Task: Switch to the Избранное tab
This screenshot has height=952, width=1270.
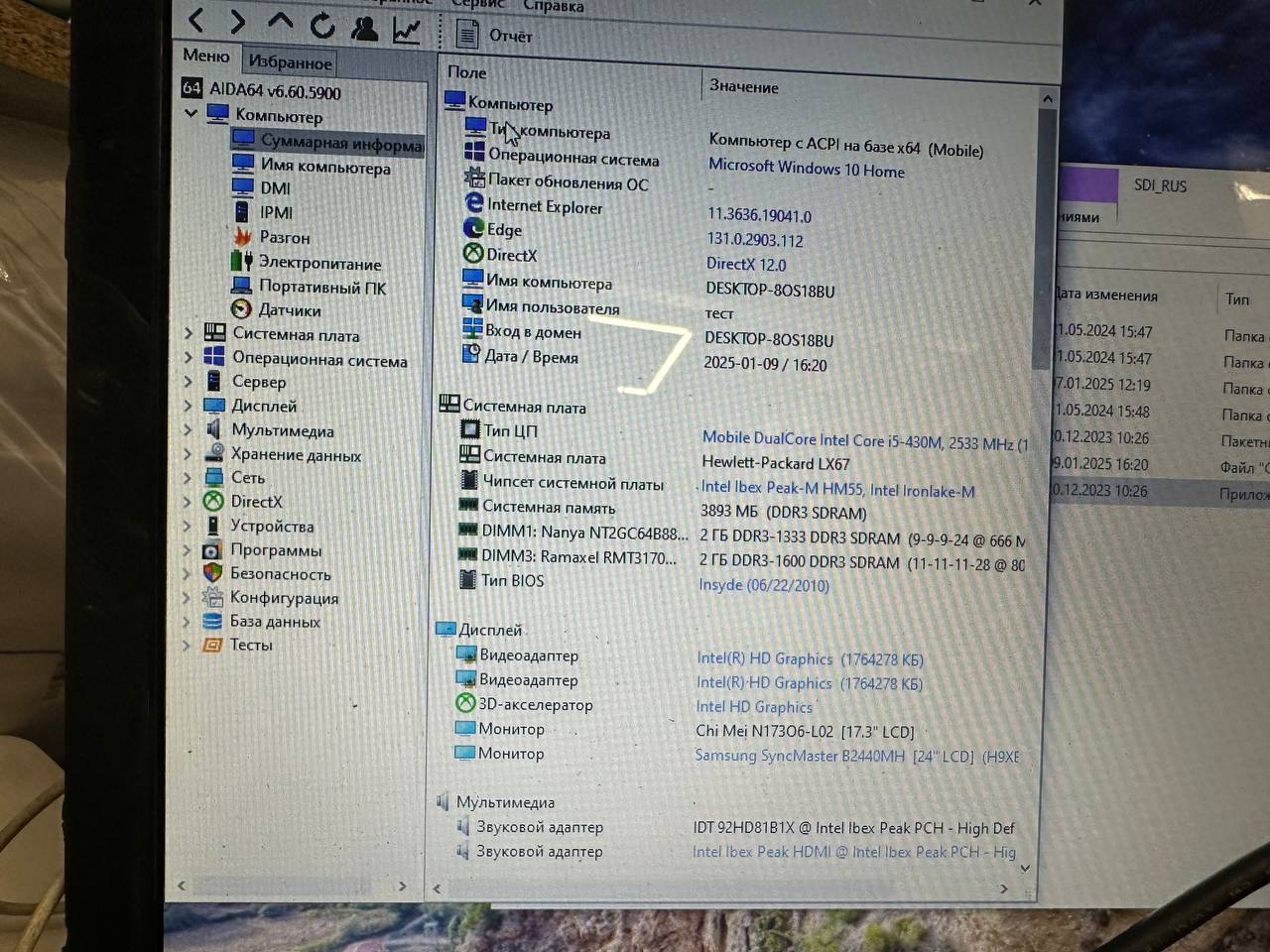Action: pos(290,62)
